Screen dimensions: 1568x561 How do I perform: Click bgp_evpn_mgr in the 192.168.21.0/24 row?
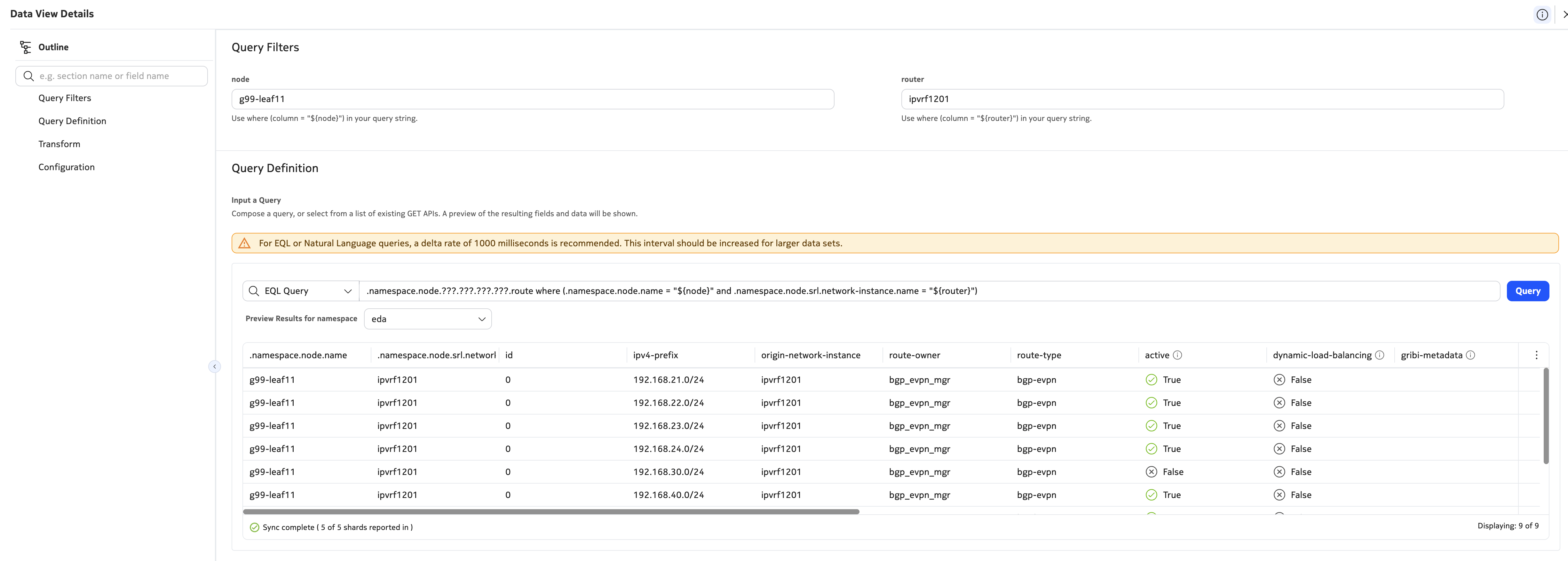(x=919, y=380)
